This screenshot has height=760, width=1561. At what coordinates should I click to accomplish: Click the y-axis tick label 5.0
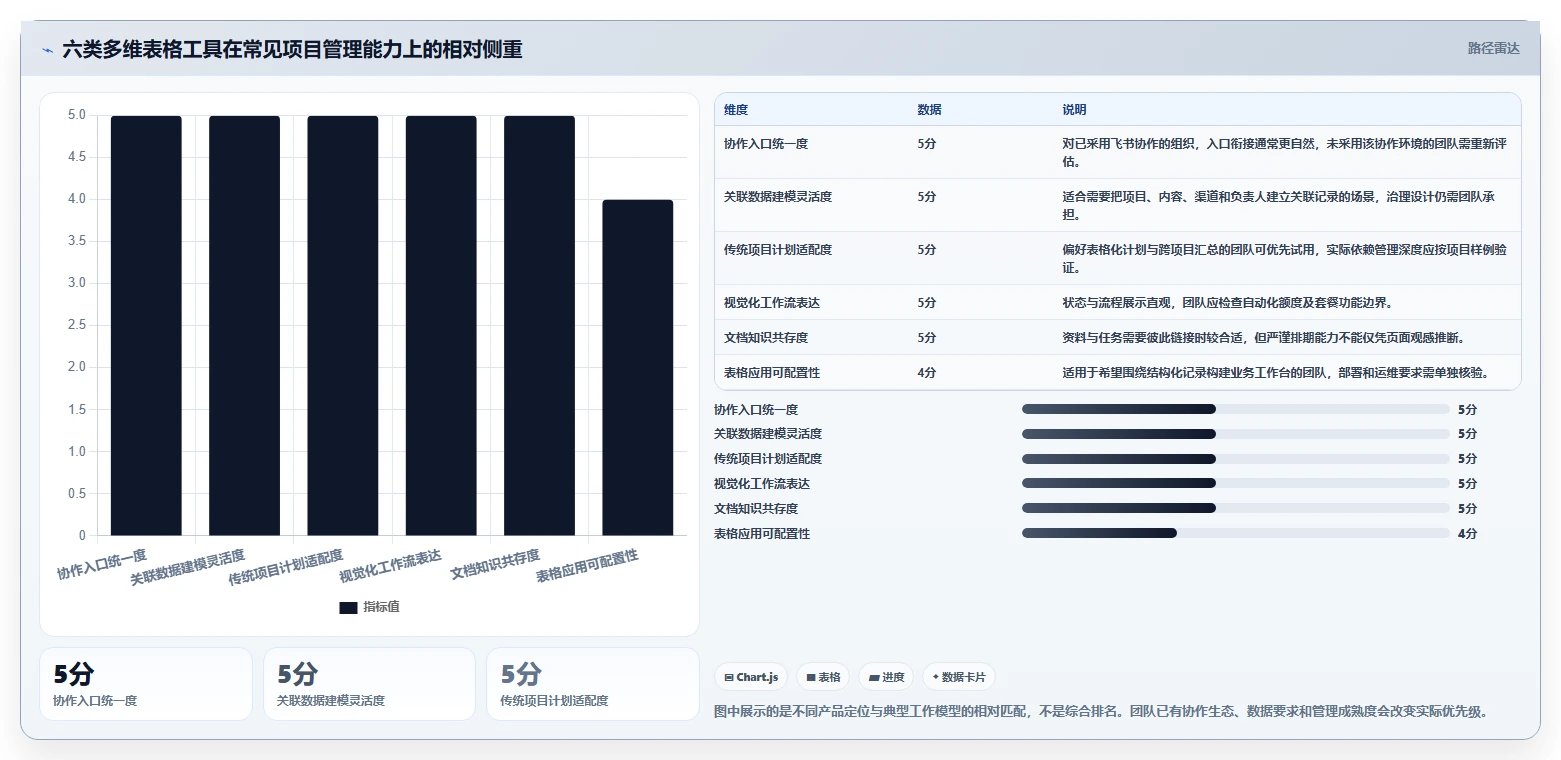point(76,115)
